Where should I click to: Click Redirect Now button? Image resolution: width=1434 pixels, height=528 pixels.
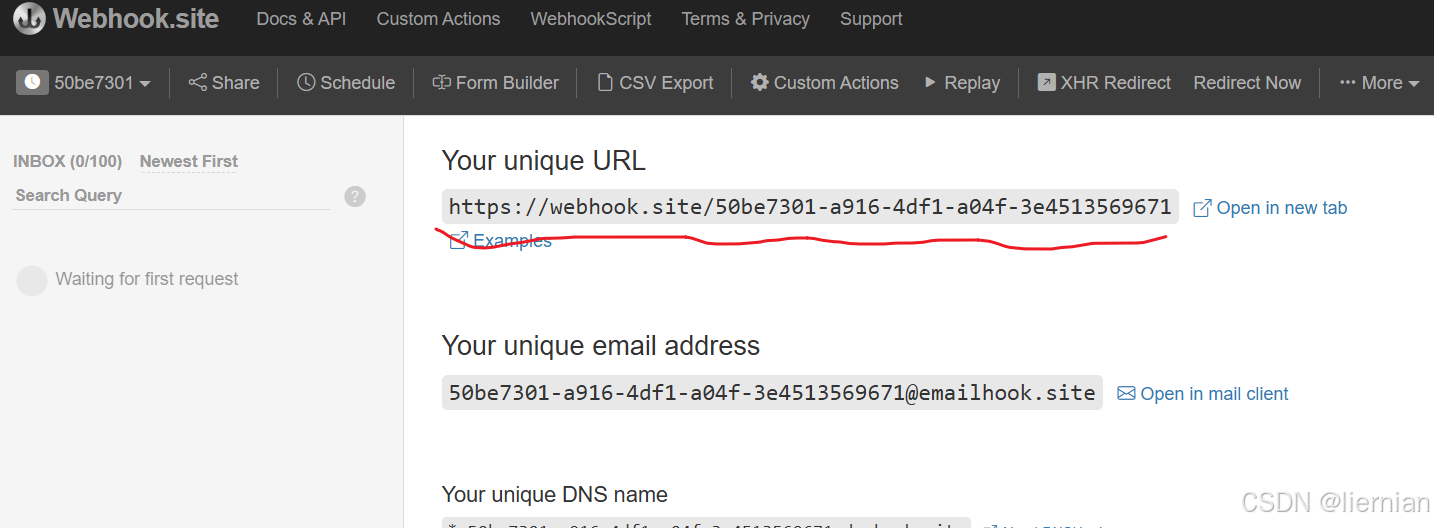(x=1247, y=83)
